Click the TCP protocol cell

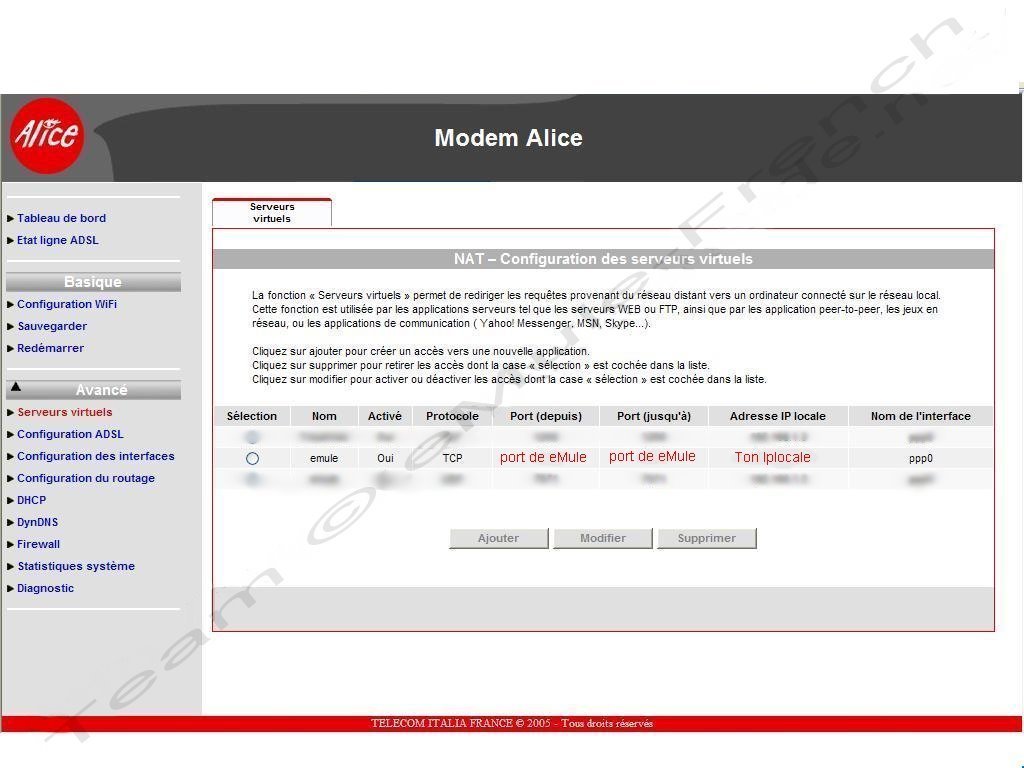click(453, 458)
